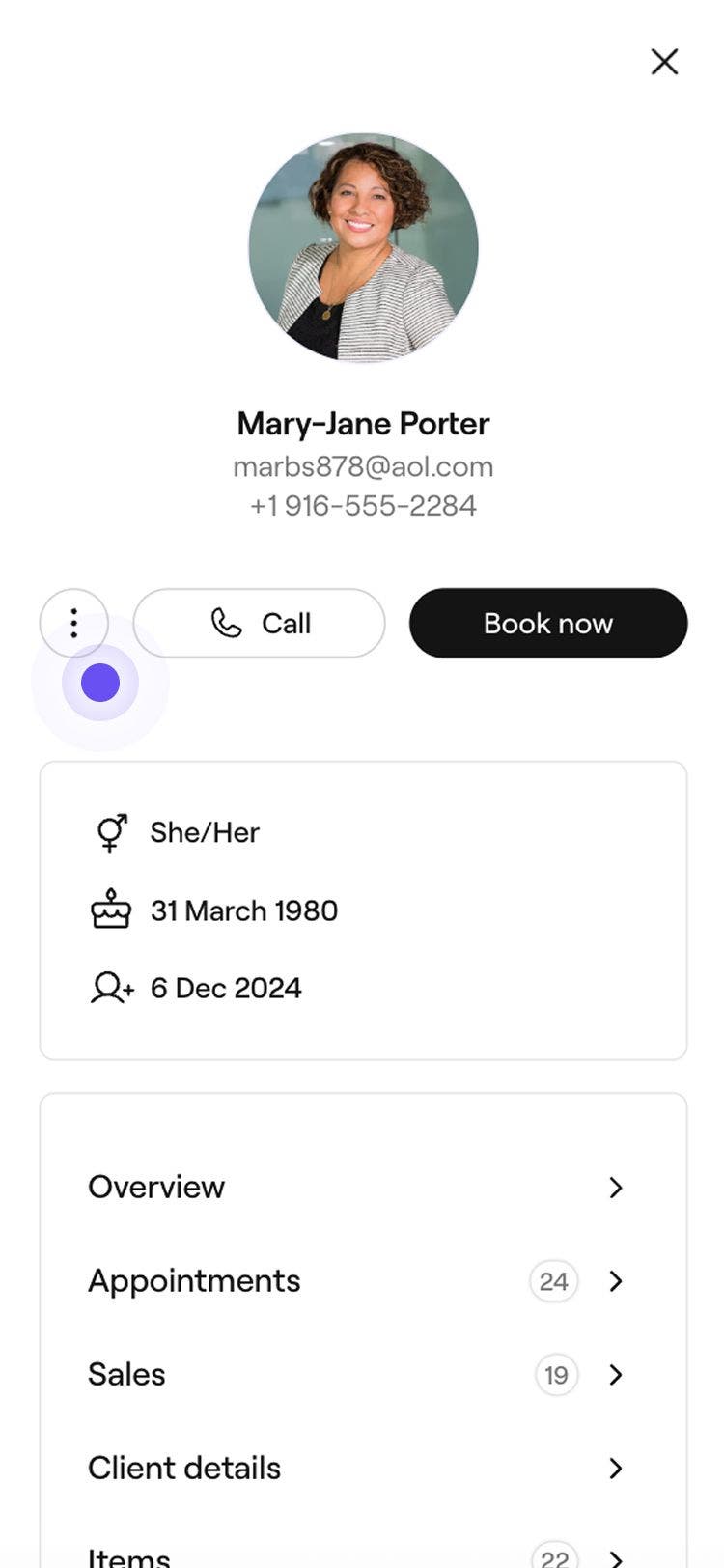This screenshot has width=724, height=1568.
Task: Click the Sales count badge 19
Action: click(556, 1375)
